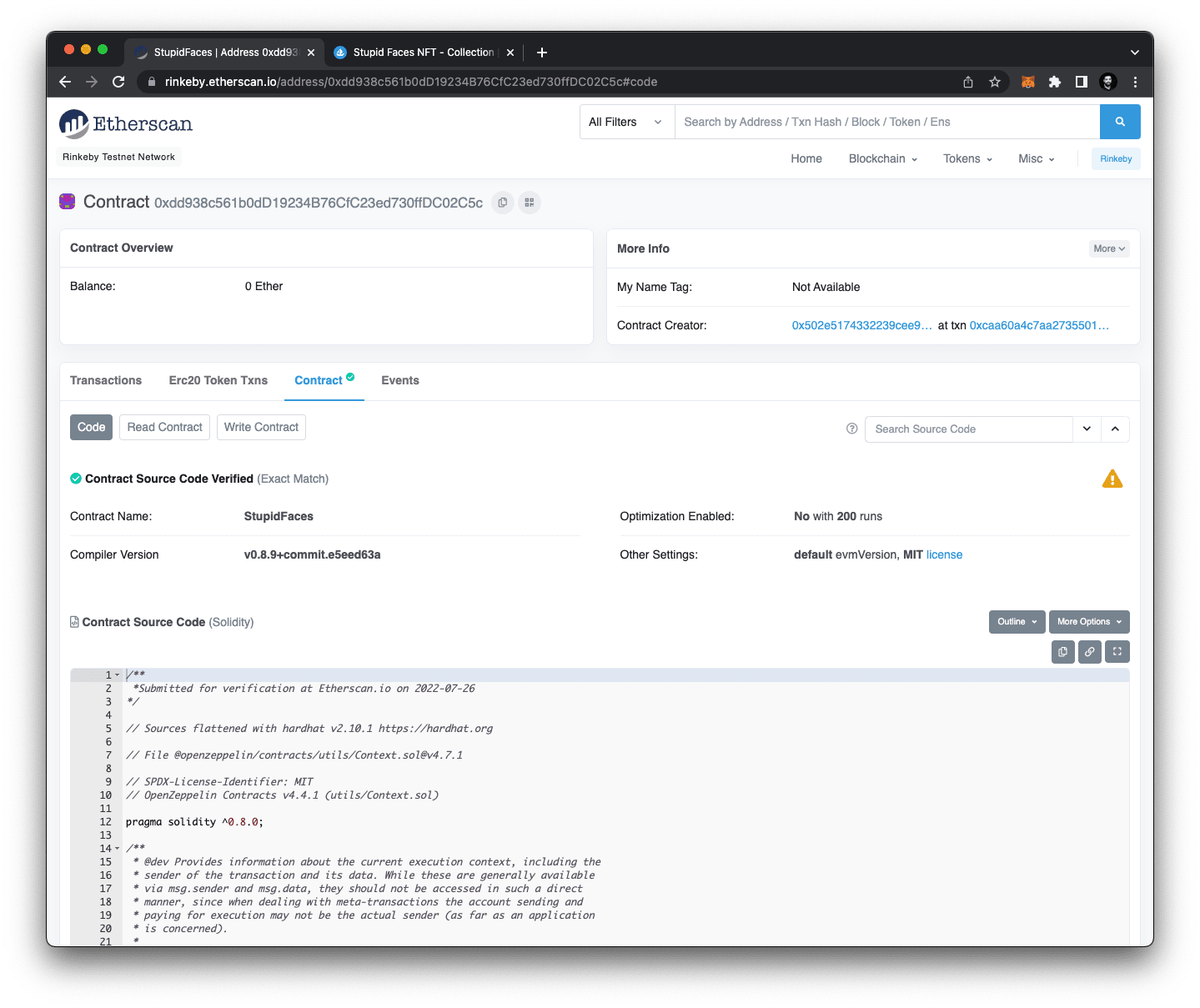1200x1008 pixels.
Task: Click the Code button
Action: pyautogui.click(x=92, y=428)
